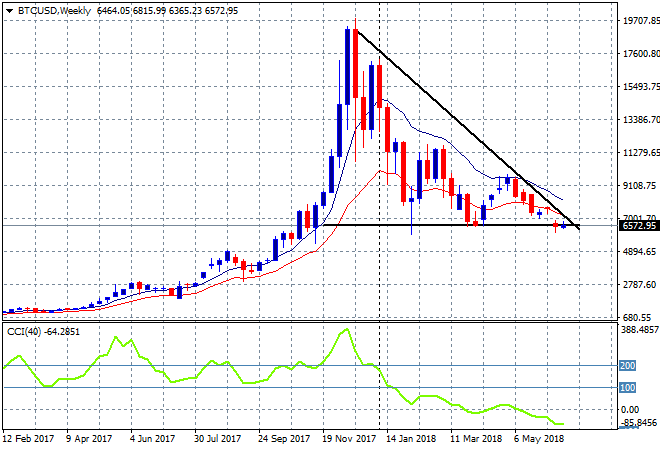660x450 pixels.
Task: Click the CCI(40) -64.2851 indicator label
Action: click(43, 332)
